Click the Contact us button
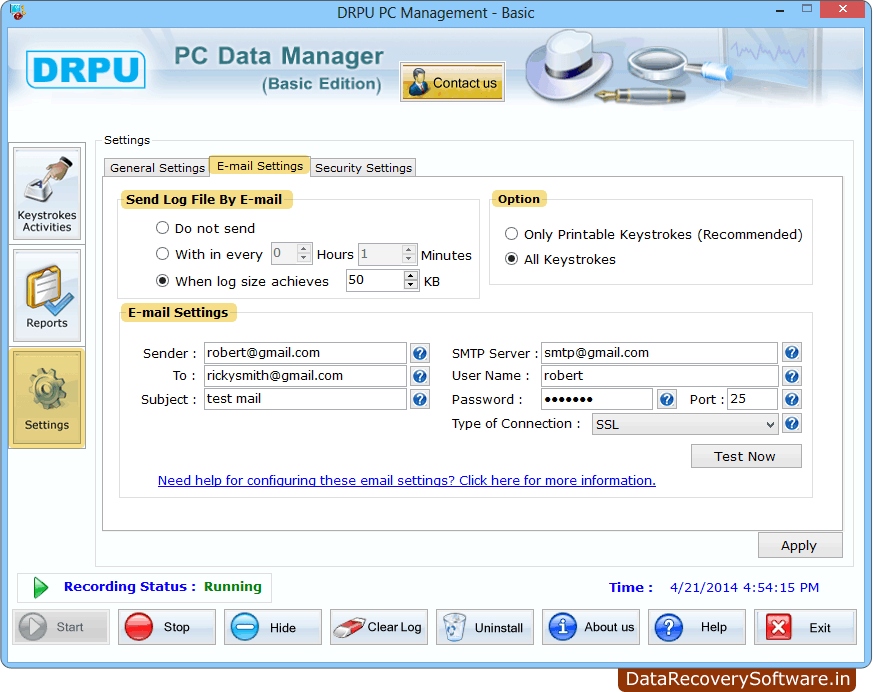873x692 pixels. click(x=452, y=82)
